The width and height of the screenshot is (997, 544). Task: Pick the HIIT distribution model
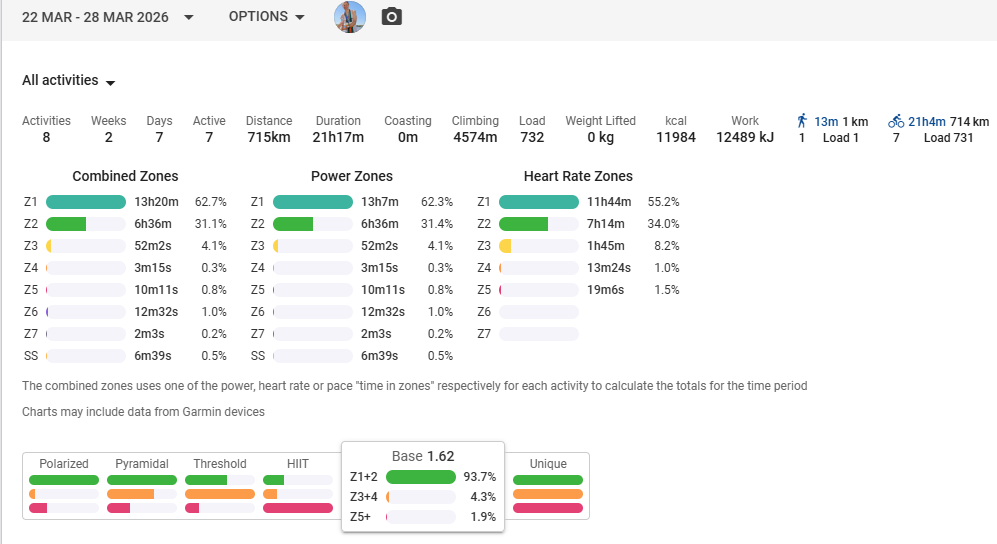click(x=297, y=464)
